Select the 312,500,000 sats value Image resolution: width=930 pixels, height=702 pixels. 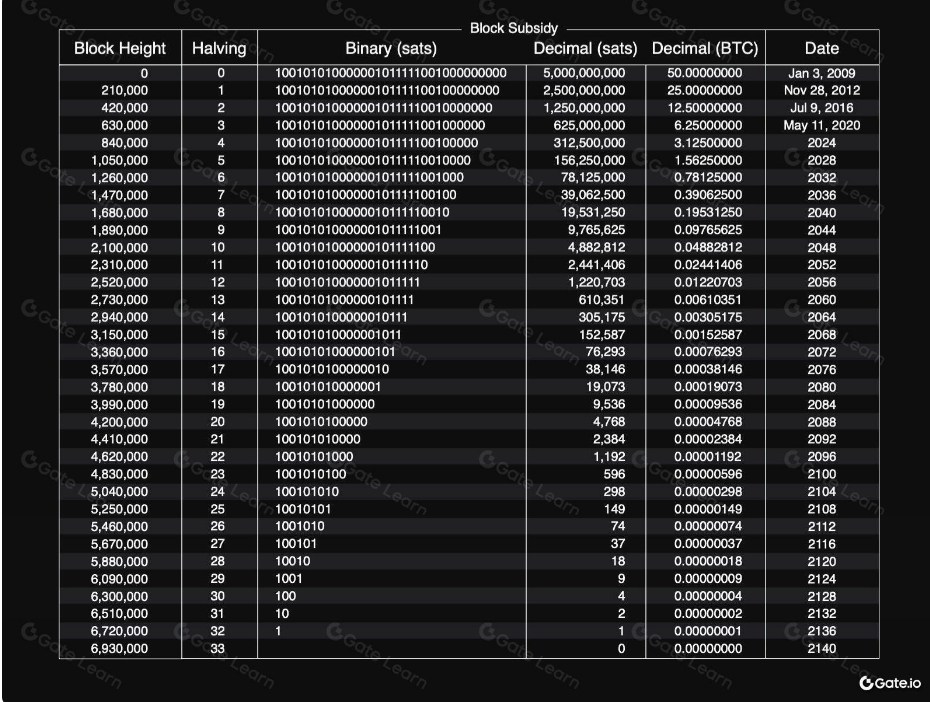click(589, 143)
